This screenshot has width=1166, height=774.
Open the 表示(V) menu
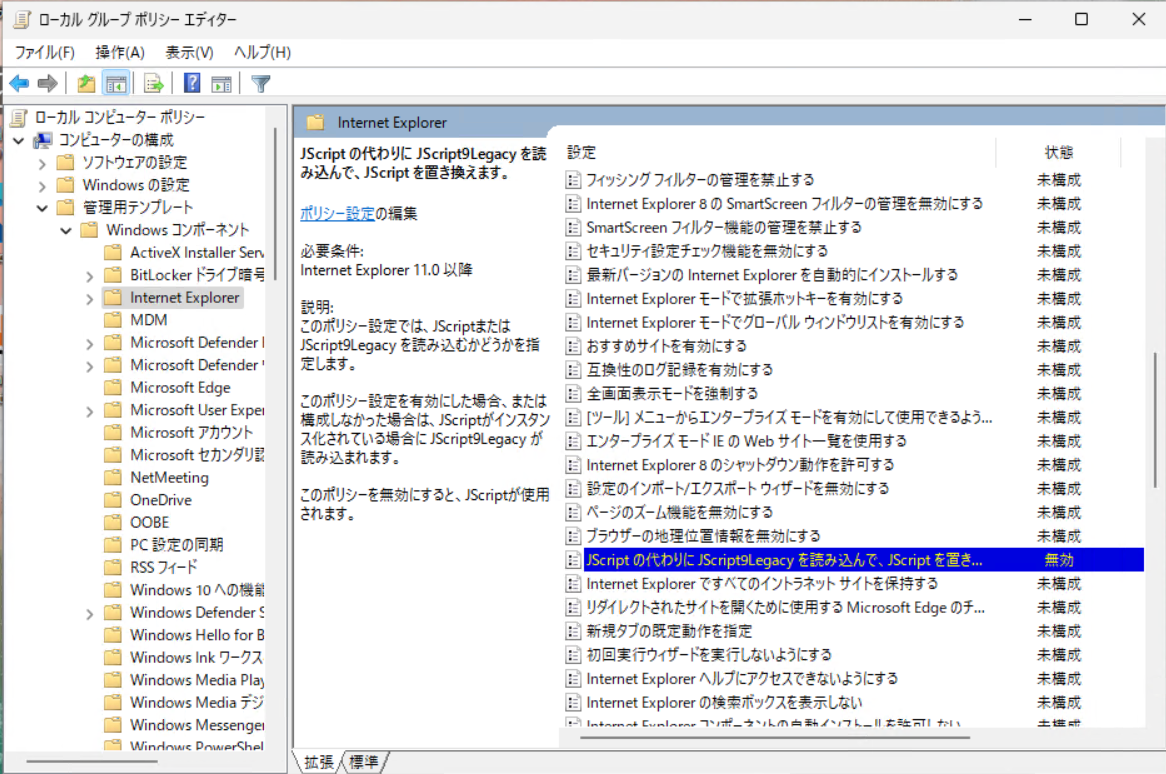click(189, 52)
